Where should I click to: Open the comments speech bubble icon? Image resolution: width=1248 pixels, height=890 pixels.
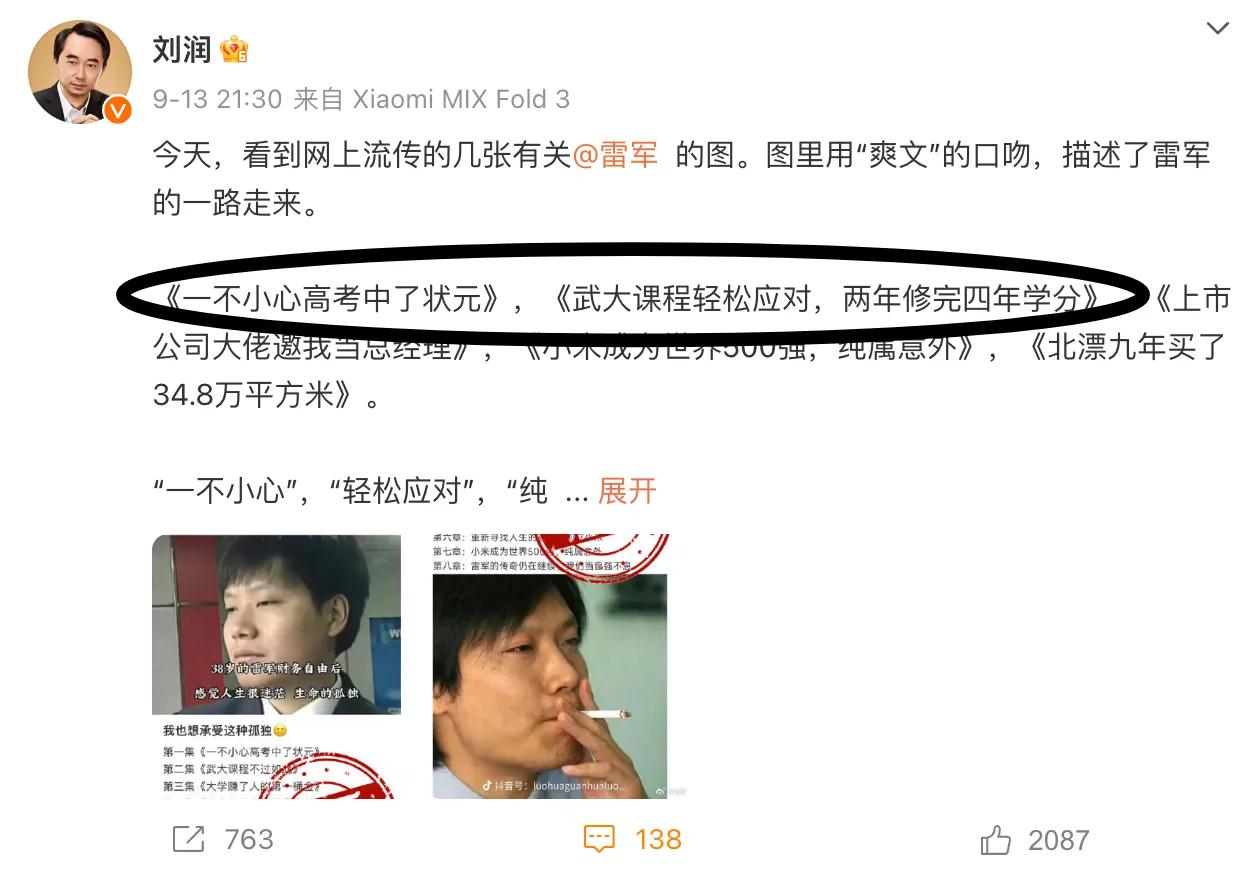tap(599, 838)
